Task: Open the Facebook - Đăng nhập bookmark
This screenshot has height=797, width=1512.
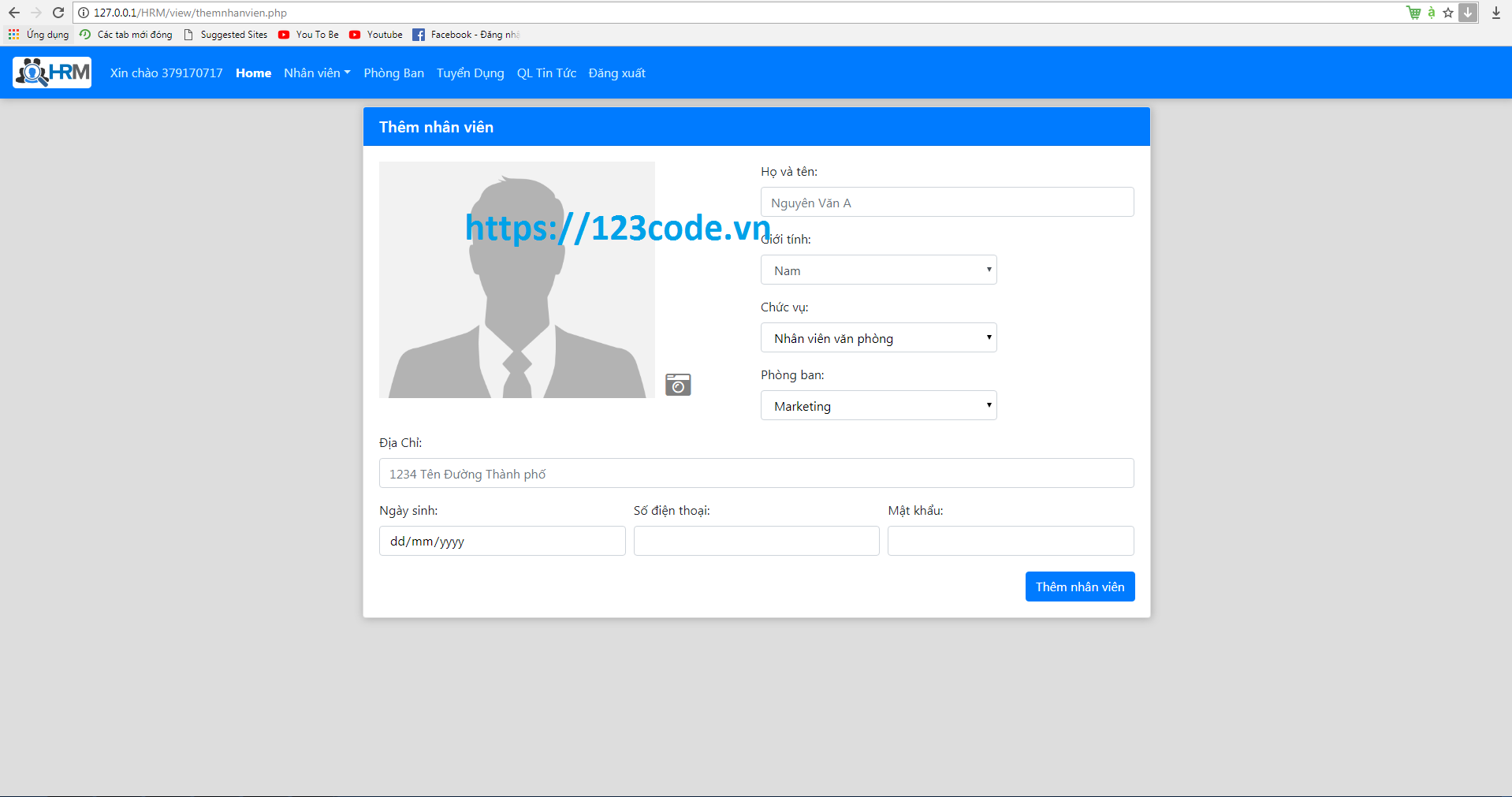Action: 467,34
